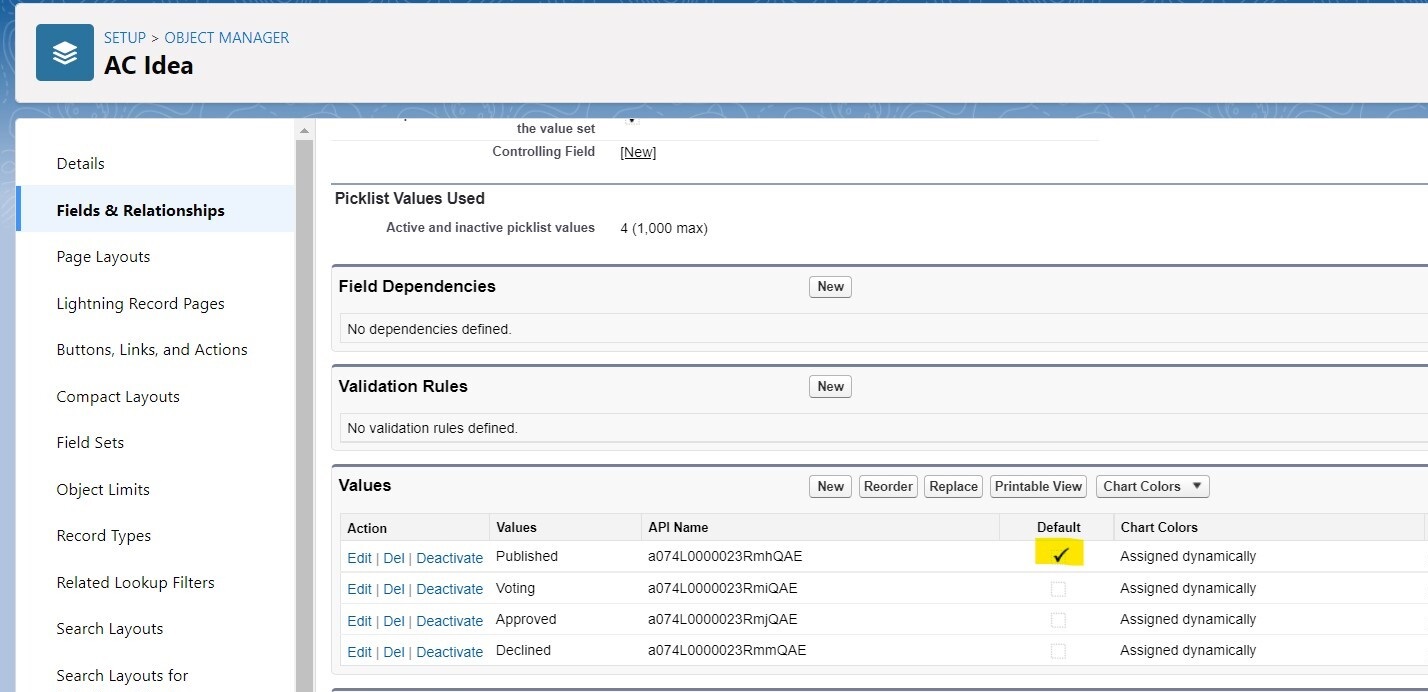Click the Reorder values button

pos(888,486)
